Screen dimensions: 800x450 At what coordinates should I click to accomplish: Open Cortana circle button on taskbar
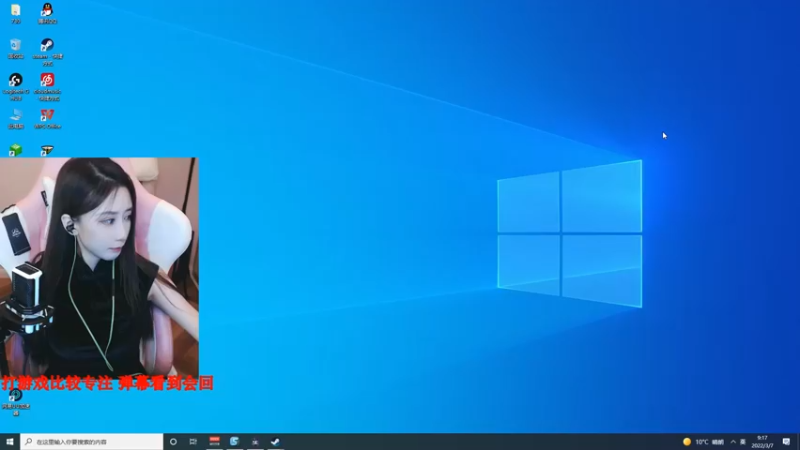173,442
